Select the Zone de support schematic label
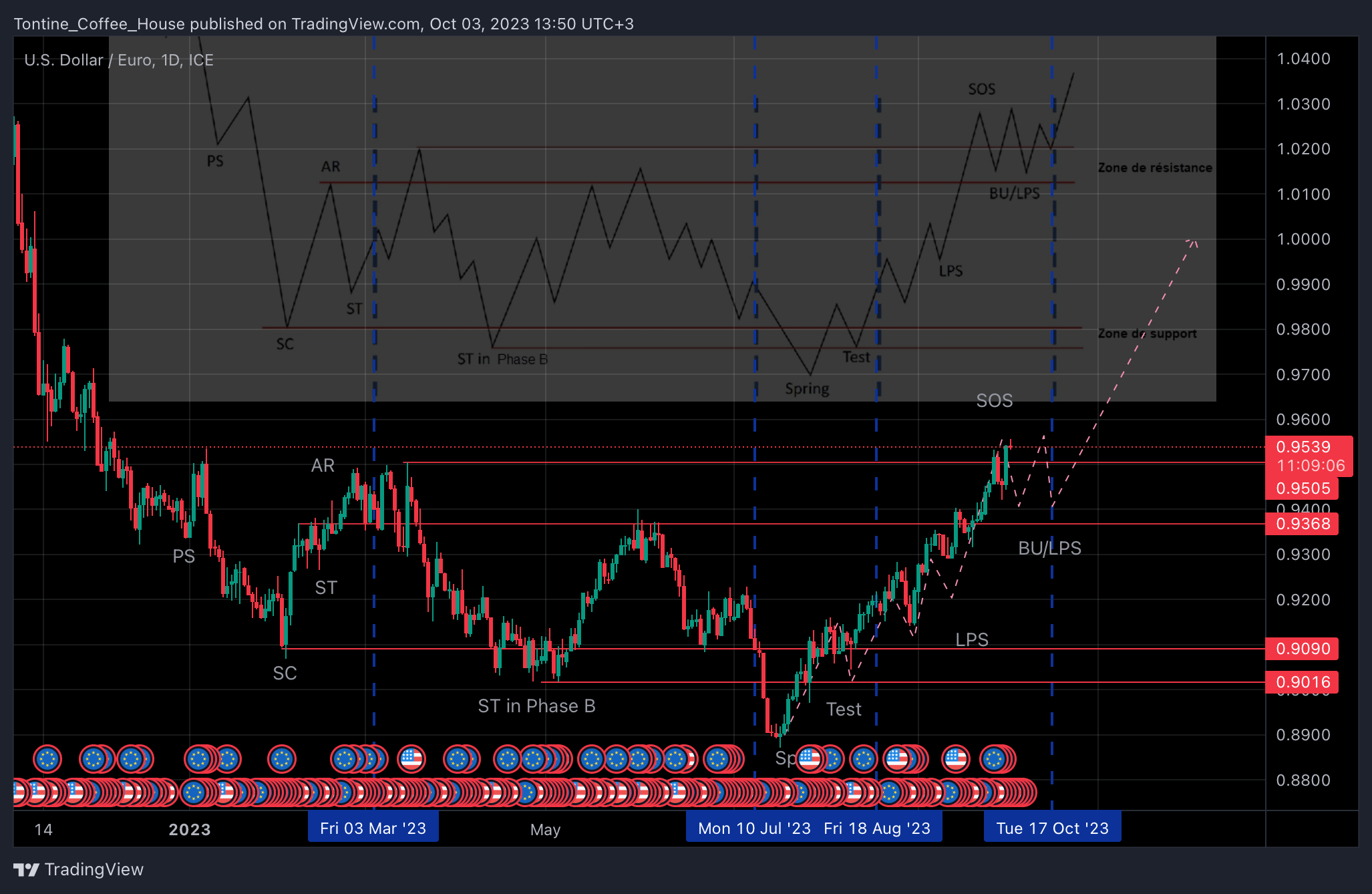This screenshot has width=1372, height=894. 1147,333
